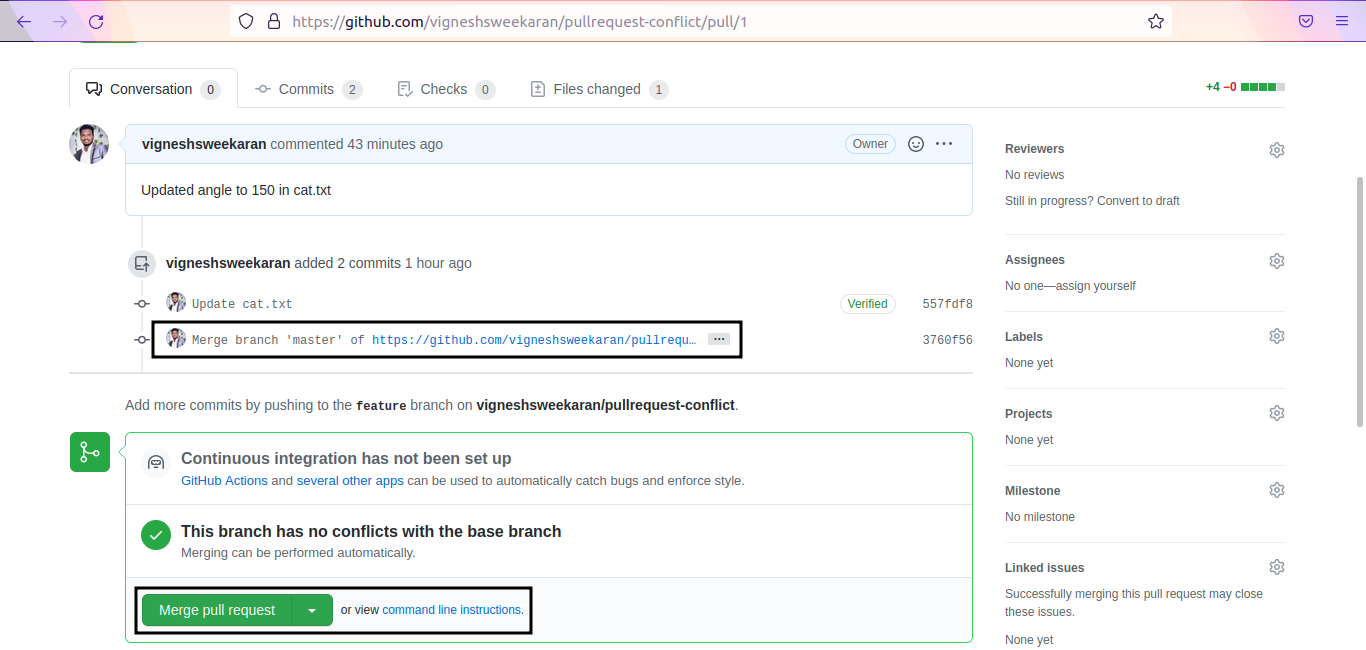1366x650 pixels.
Task: Click the Projects gear icon
Action: pos(1276,413)
